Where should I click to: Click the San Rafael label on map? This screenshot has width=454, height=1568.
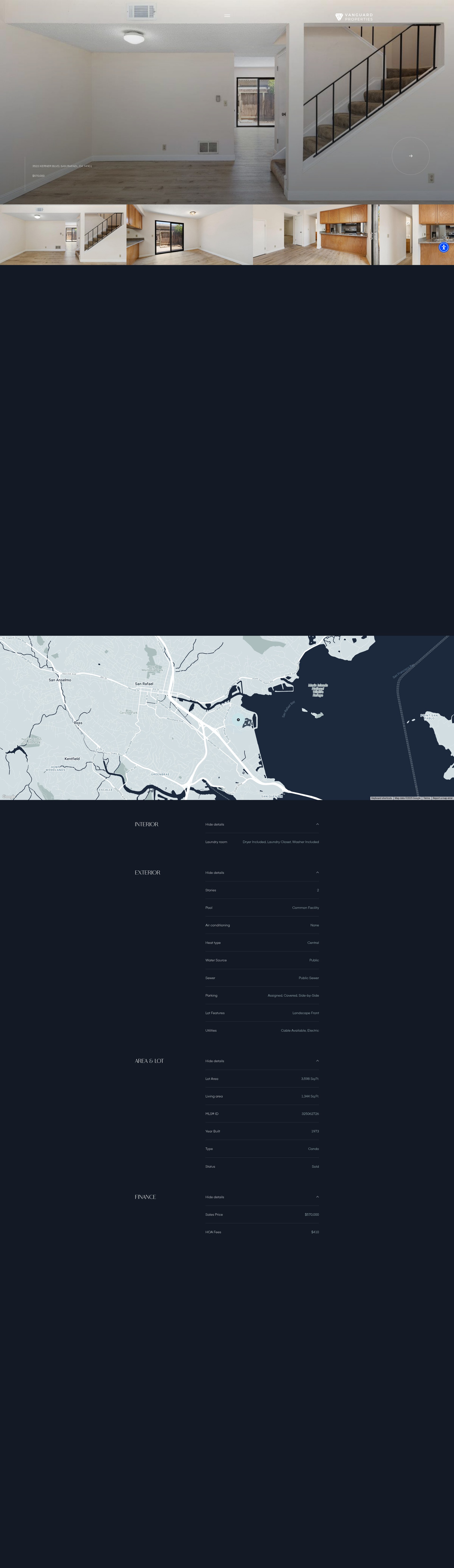[x=144, y=684]
